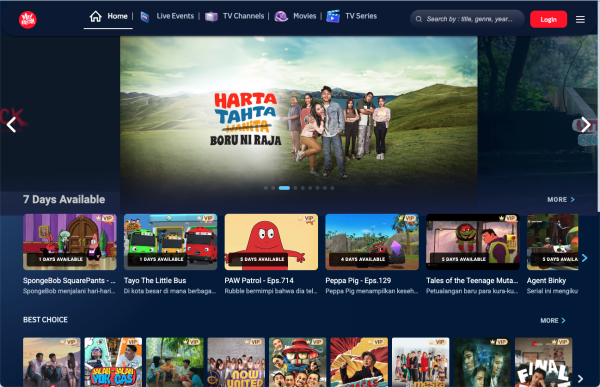Open Live Events section

[175, 16]
